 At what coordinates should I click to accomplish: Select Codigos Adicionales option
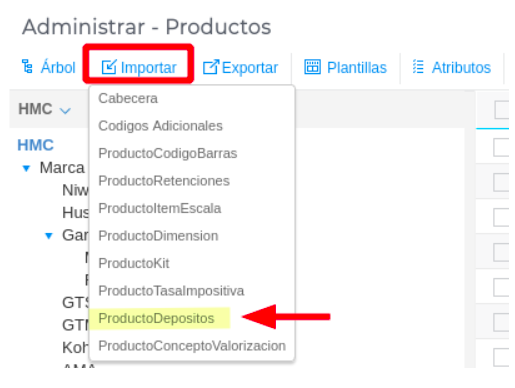click(x=160, y=126)
